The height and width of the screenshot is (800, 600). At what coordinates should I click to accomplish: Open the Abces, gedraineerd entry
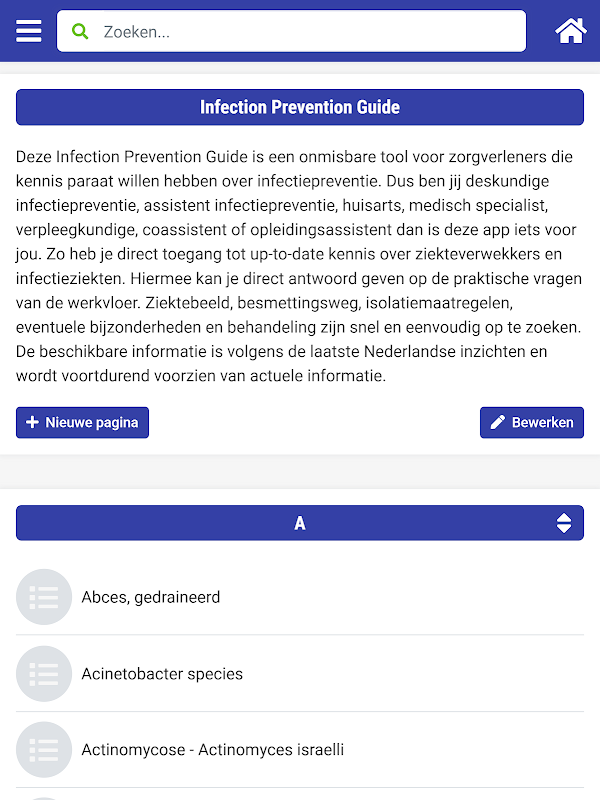(151, 597)
